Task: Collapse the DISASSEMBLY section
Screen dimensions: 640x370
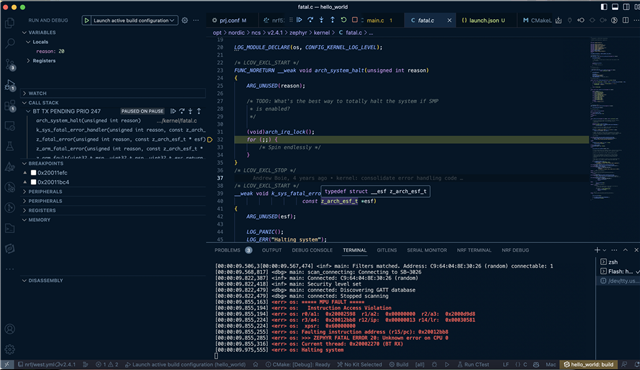Action: click(113, 280)
